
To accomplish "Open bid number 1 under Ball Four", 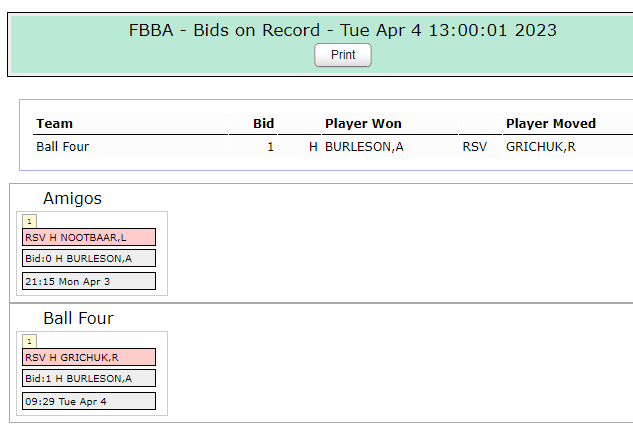I will click(x=29, y=341).
